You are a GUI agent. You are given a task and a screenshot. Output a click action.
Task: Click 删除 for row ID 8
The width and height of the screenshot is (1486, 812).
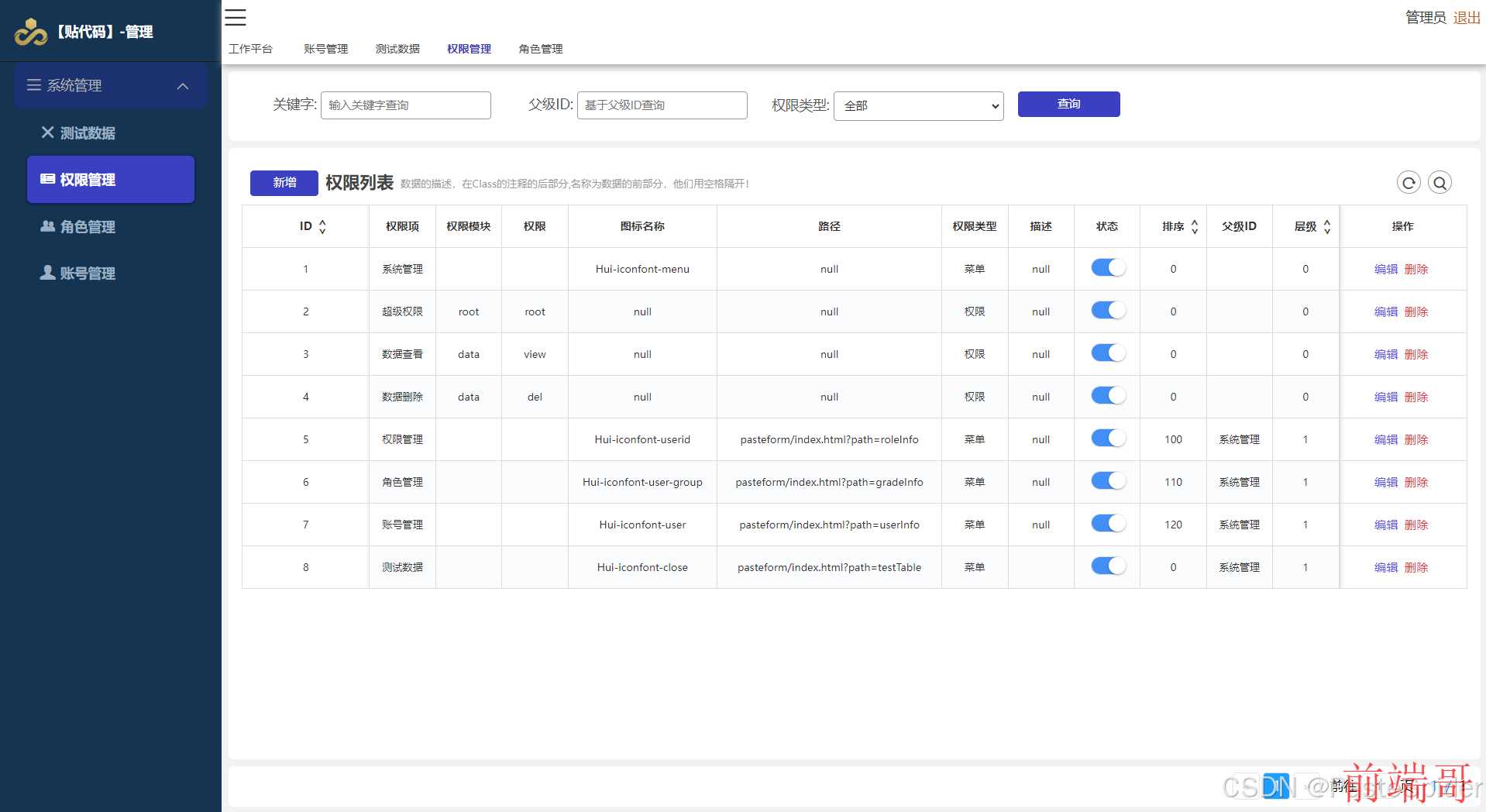click(x=1416, y=567)
